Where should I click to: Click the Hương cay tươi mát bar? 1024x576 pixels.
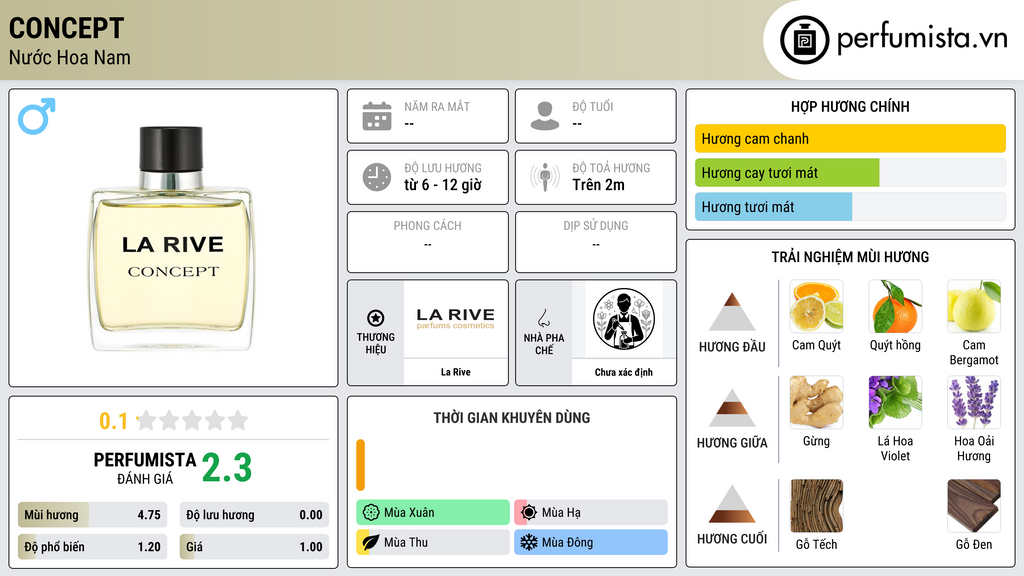tap(850, 173)
